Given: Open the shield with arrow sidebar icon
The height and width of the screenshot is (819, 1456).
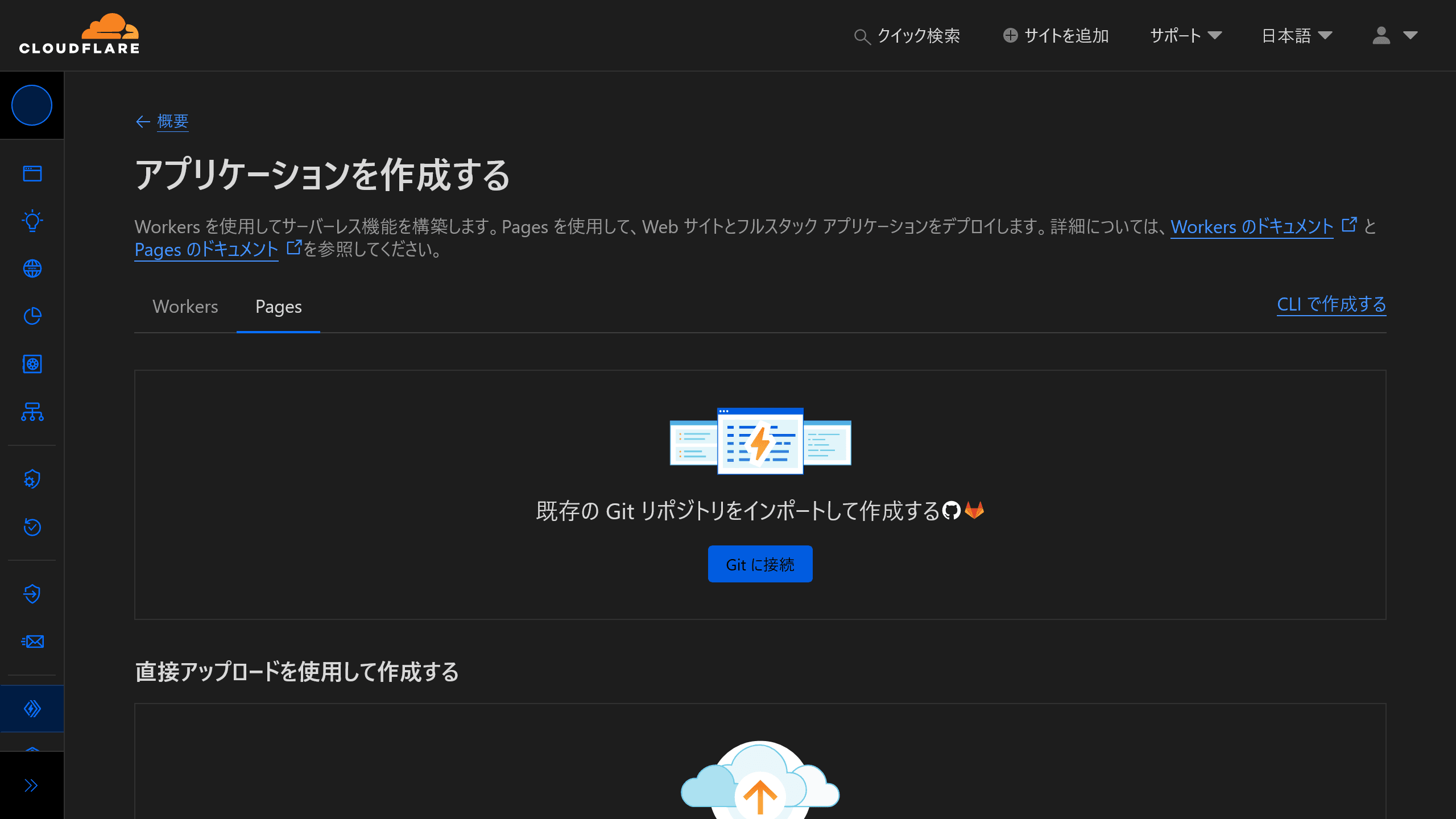Looking at the screenshot, I should coord(32,594).
